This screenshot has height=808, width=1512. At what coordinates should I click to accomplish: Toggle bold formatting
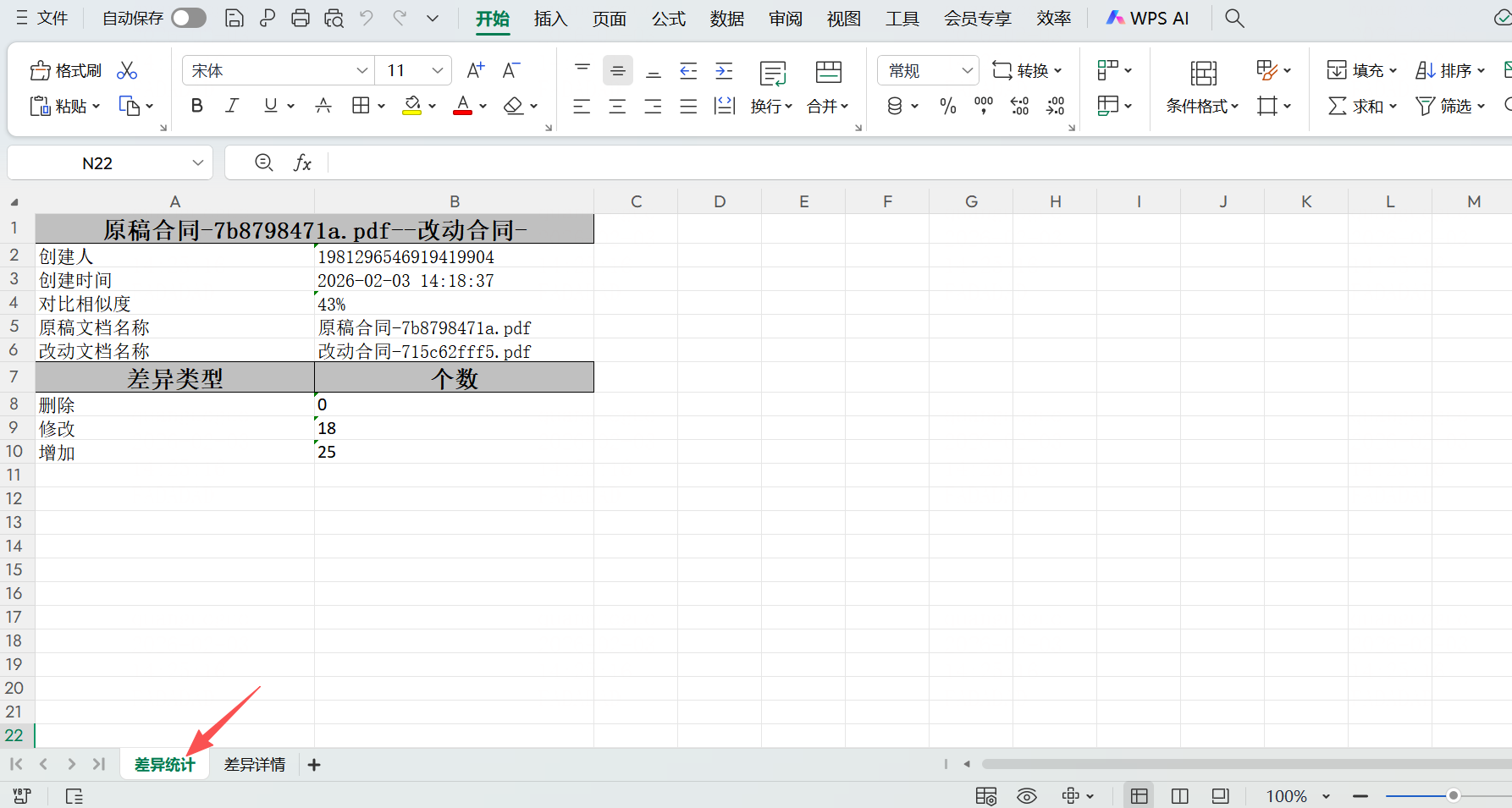[197, 106]
